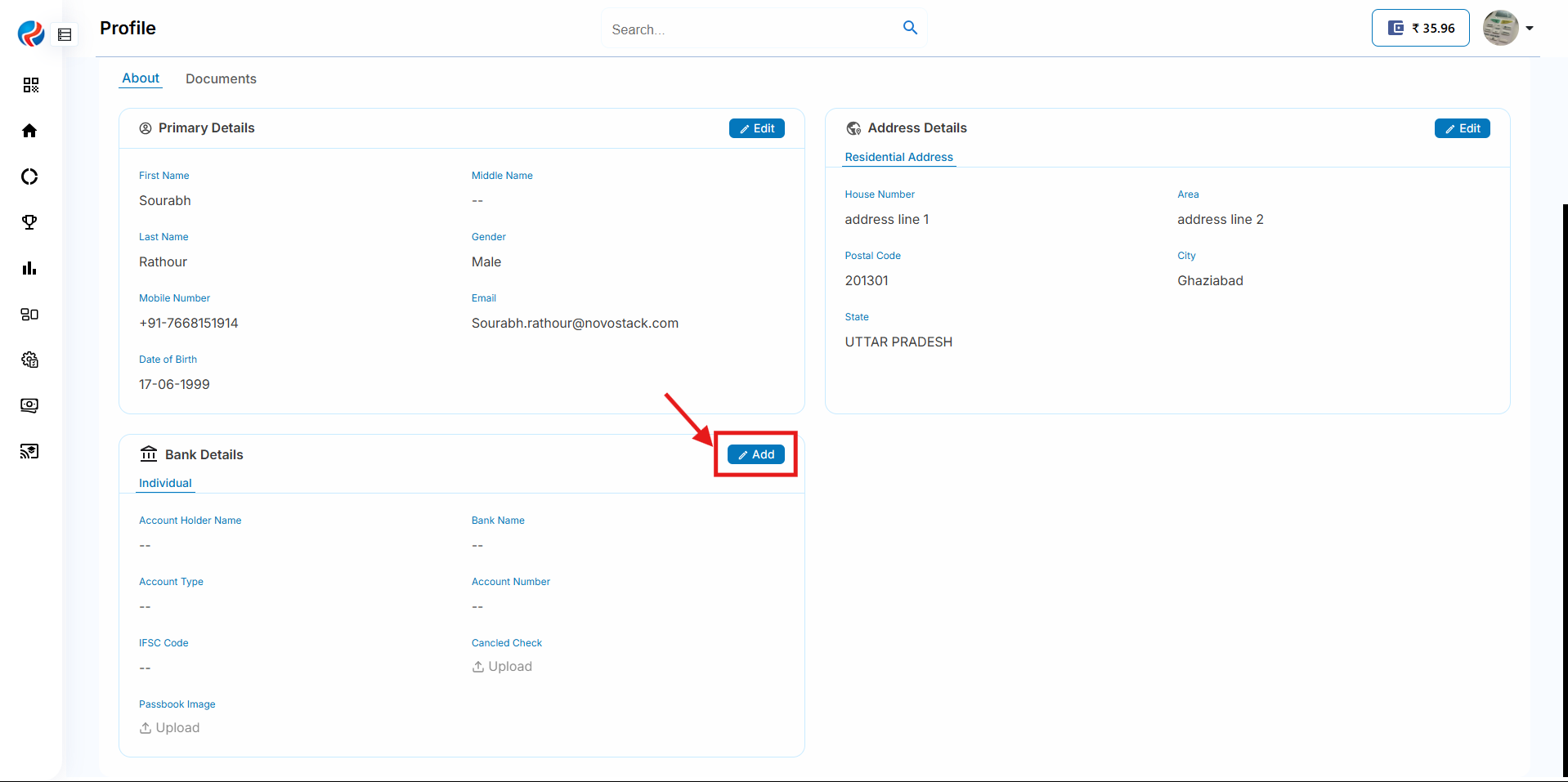The width and height of the screenshot is (1568, 782).
Task: Open the gear settings sidebar icon
Action: [30, 360]
